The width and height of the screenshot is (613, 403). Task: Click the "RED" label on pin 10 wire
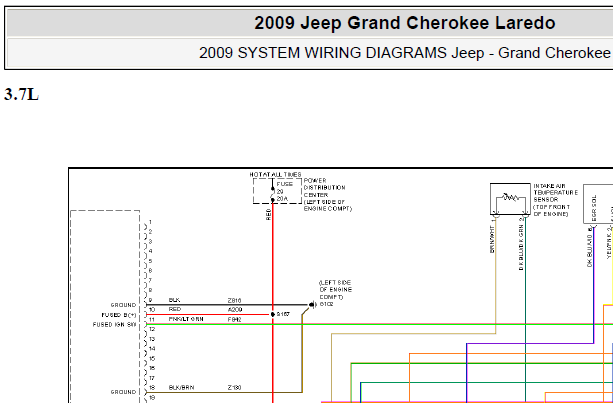click(175, 309)
